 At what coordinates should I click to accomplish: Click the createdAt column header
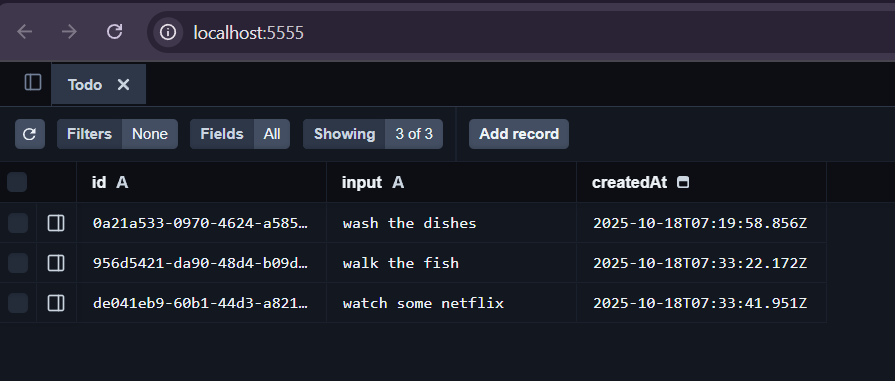click(702, 182)
